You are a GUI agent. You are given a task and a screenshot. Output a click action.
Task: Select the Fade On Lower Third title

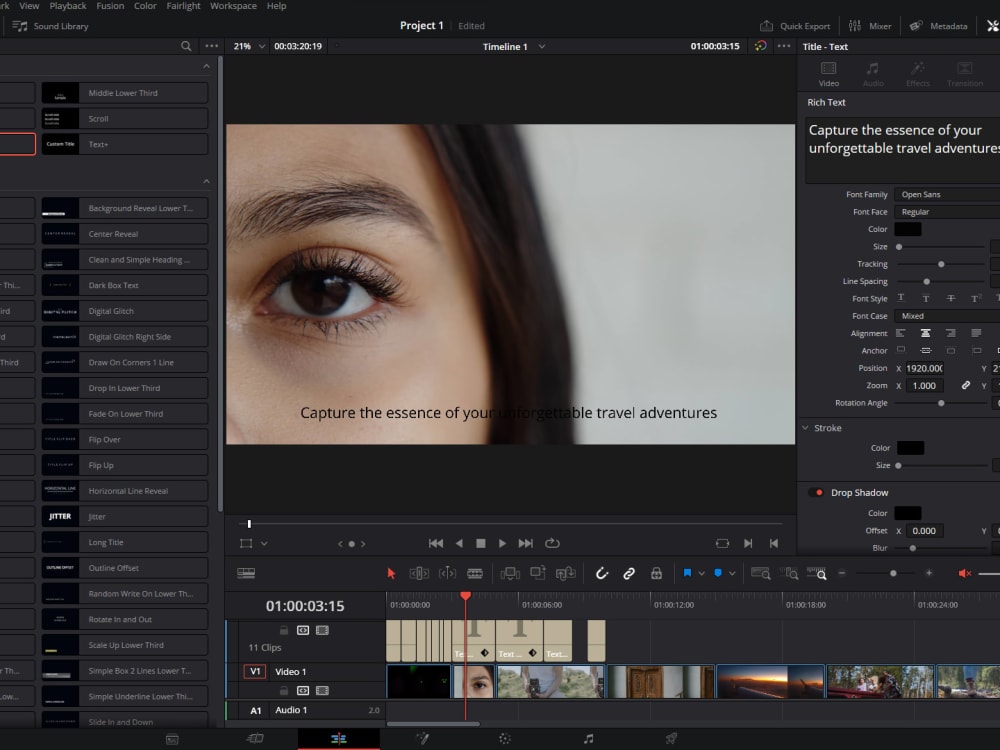(x=125, y=414)
